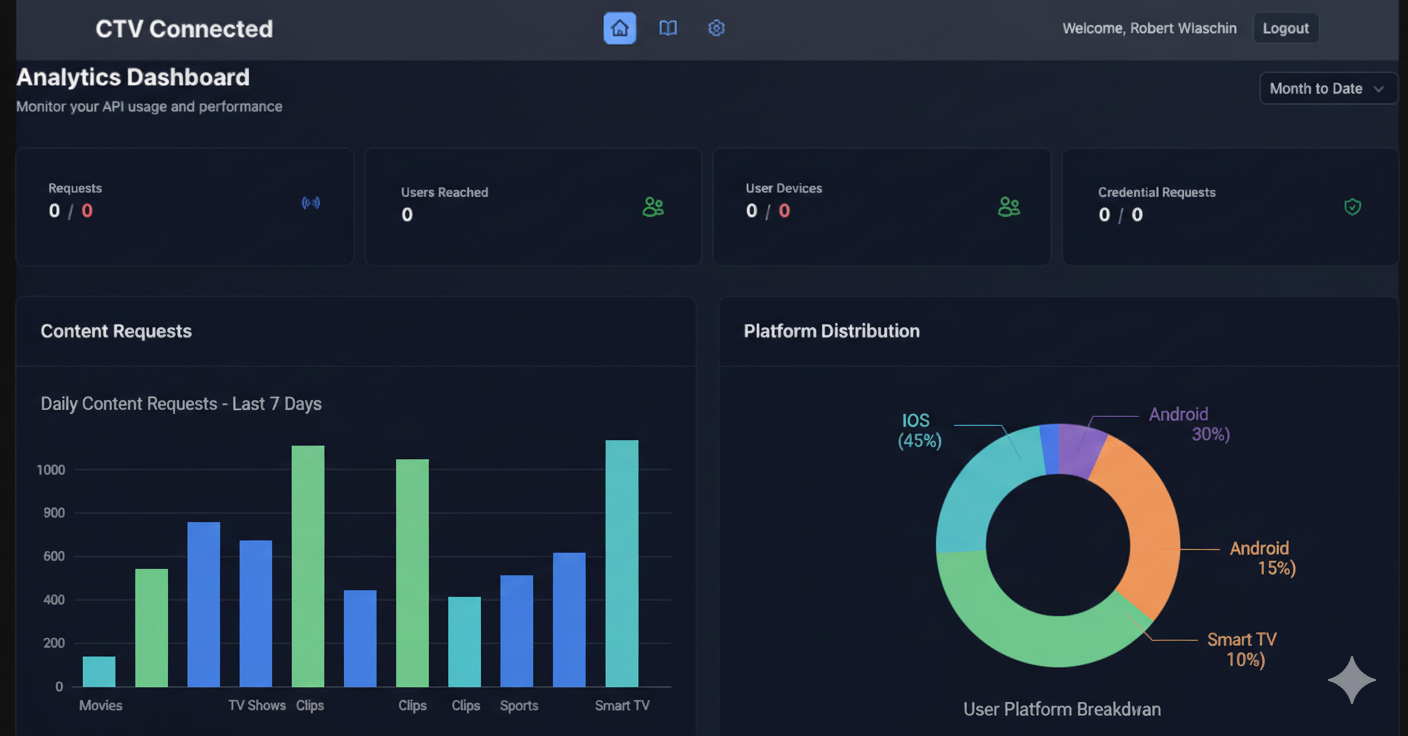The image size is (1408, 736).
Task: Open the settings gear icon
Action: [x=716, y=28]
